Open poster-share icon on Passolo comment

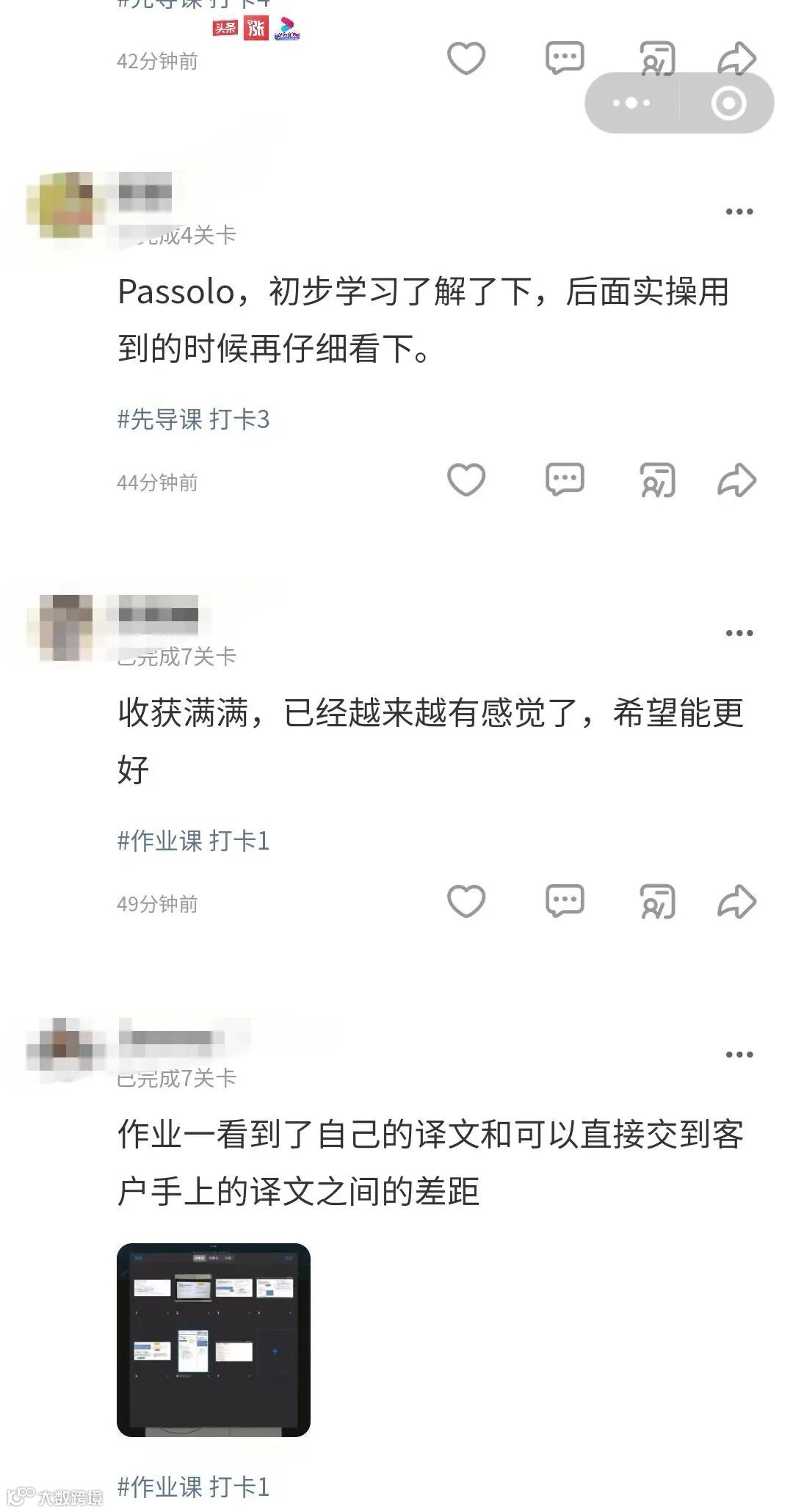tap(657, 480)
